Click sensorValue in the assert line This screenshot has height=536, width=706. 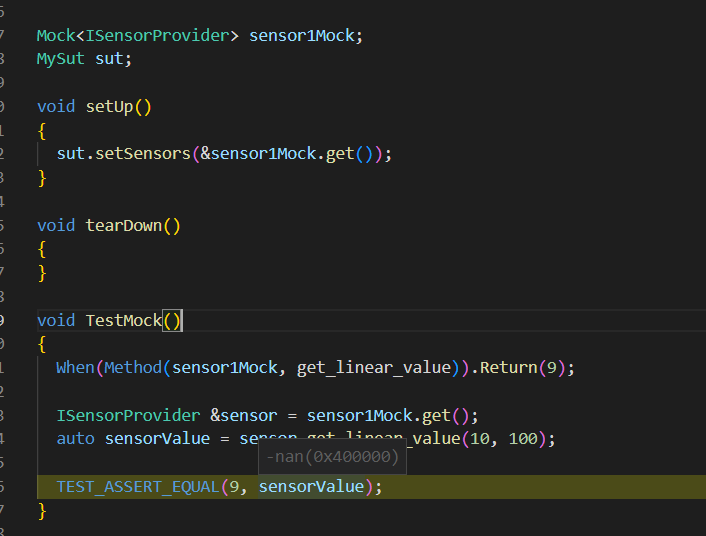click(x=311, y=487)
